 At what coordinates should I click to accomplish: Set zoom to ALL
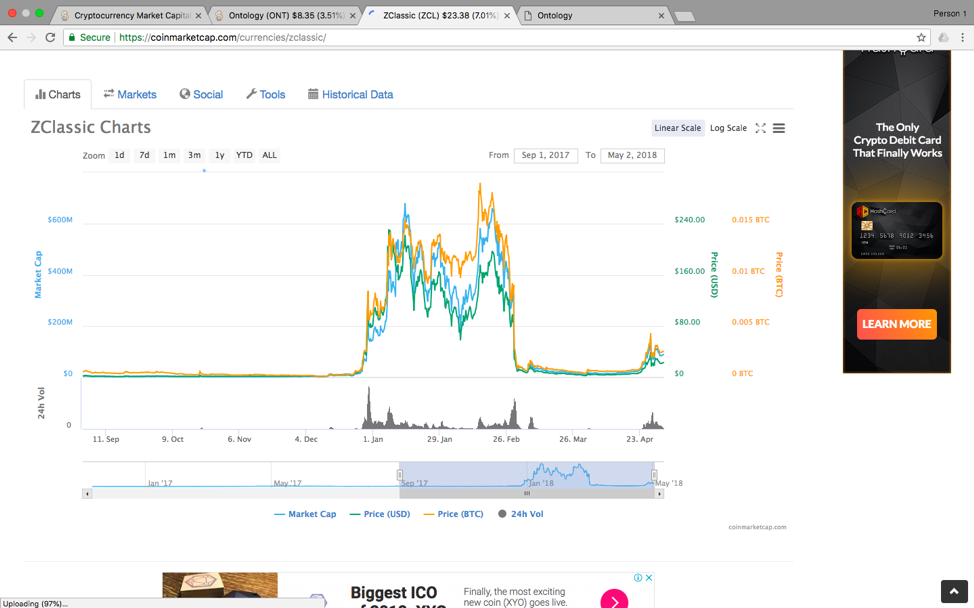(x=270, y=155)
